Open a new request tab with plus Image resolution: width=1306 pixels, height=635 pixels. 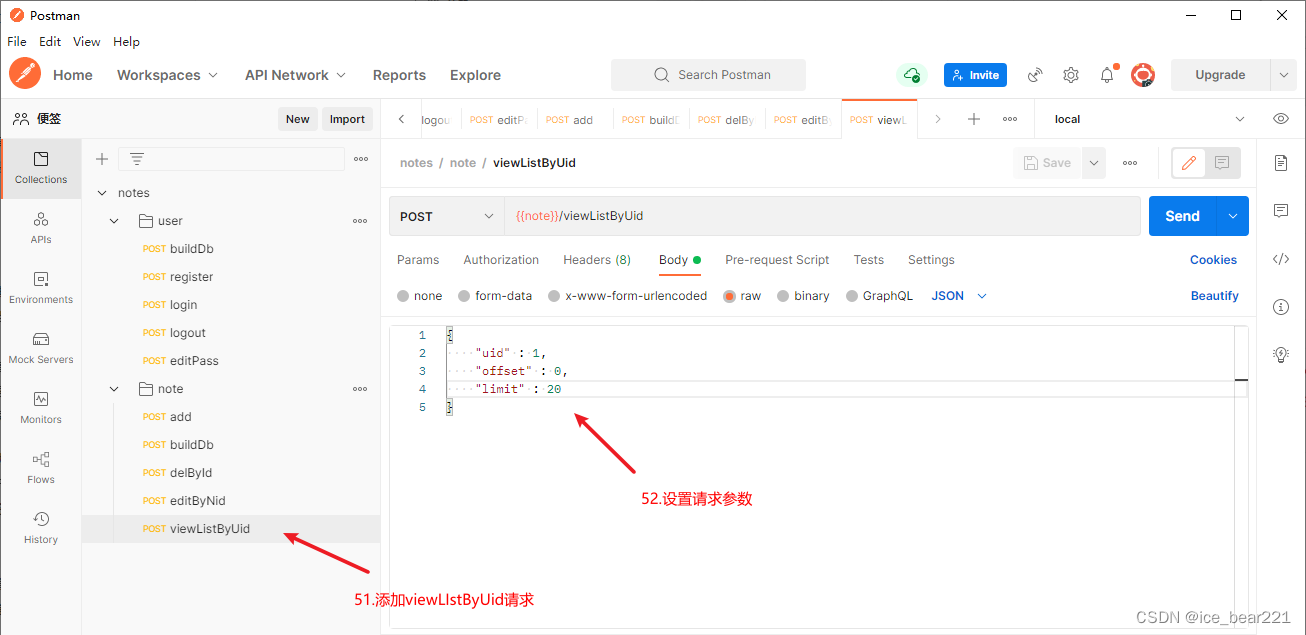tap(973, 119)
